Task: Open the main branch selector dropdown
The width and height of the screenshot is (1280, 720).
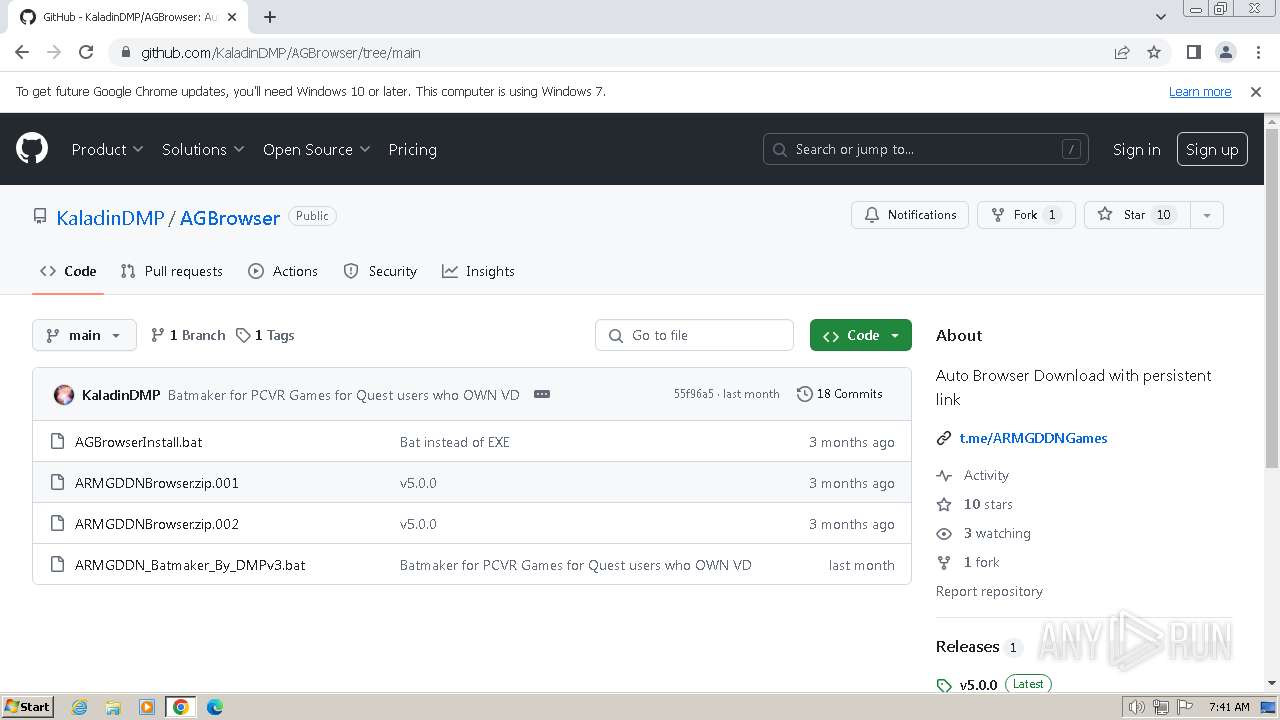Action: coord(84,335)
